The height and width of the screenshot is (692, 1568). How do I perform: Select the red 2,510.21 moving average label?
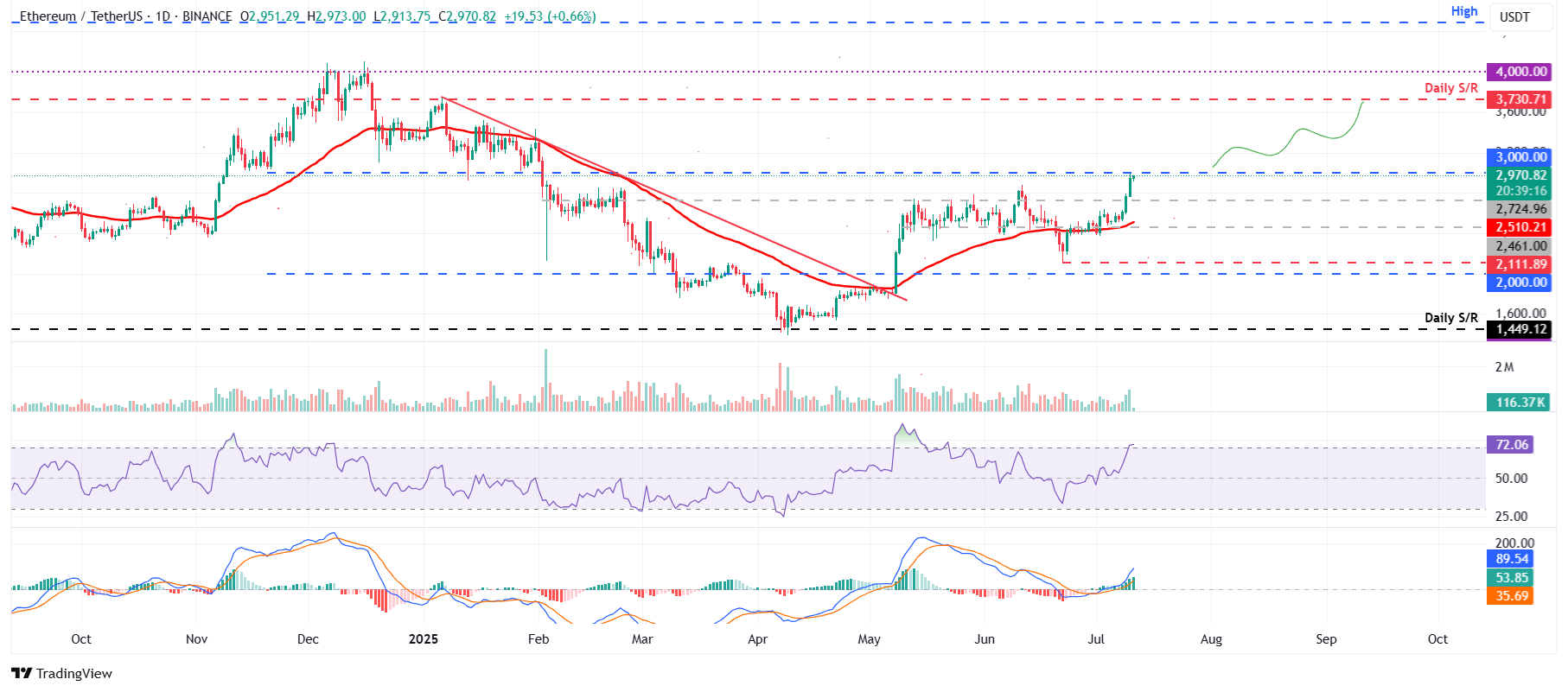click(1519, 227)
